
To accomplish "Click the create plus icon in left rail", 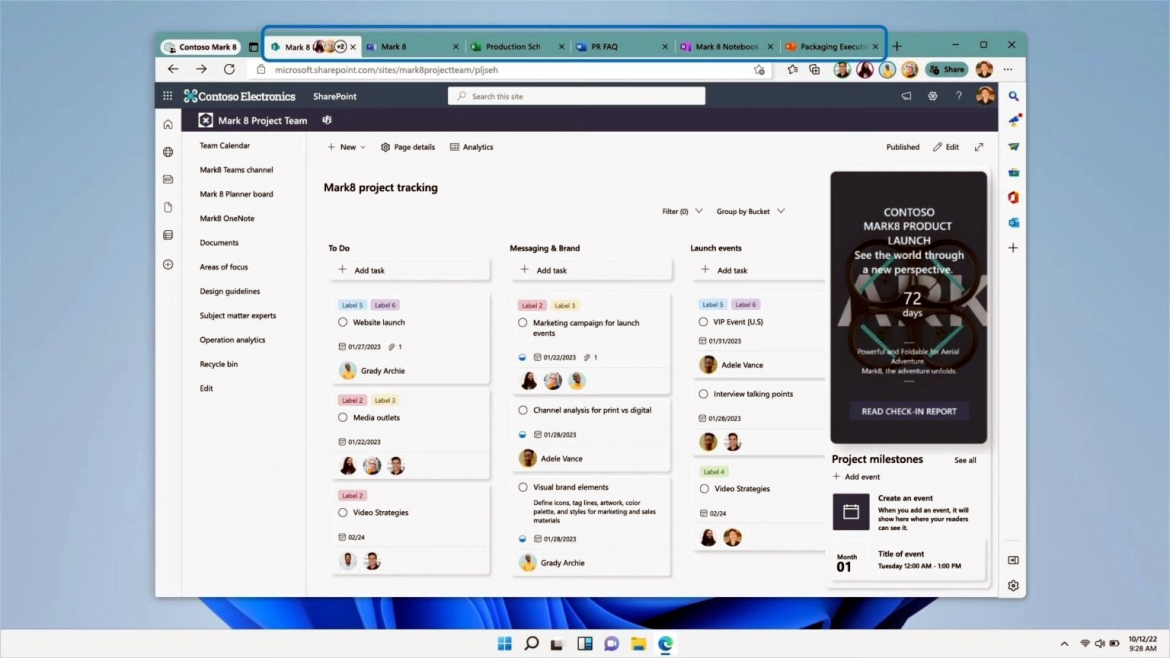I will click(168, 265).
